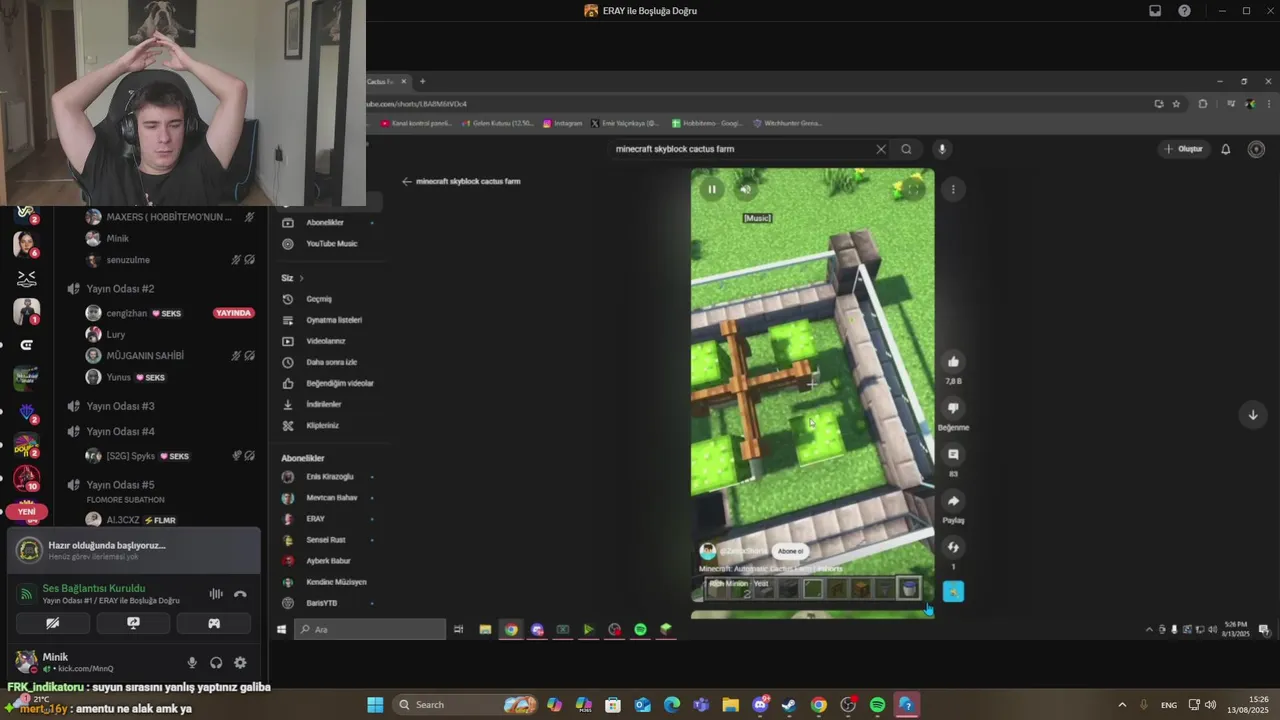Click the YouTube search magnifier button

[x=906, y=149]
